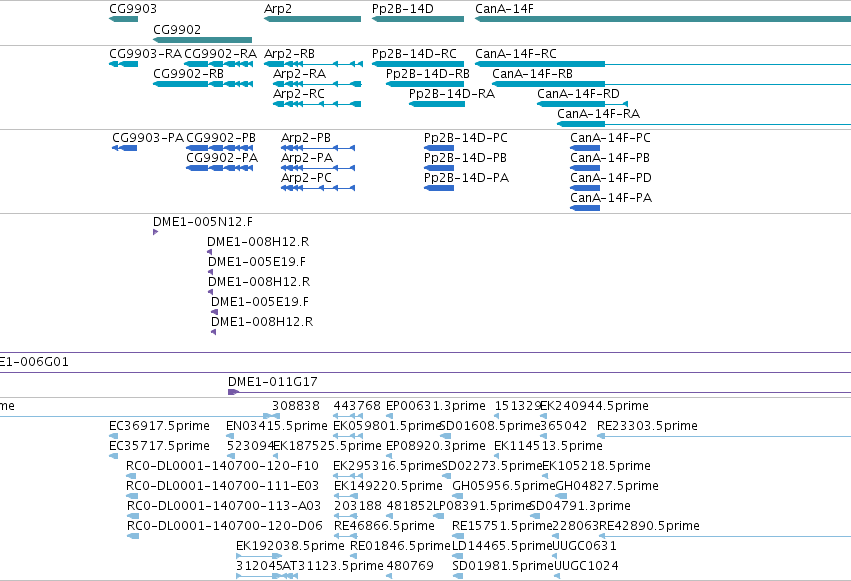This screenshot has width=851, height=581.
Task: Click the RC0-DL0001-140700-120-D06 label
Action: coord(225,526)
